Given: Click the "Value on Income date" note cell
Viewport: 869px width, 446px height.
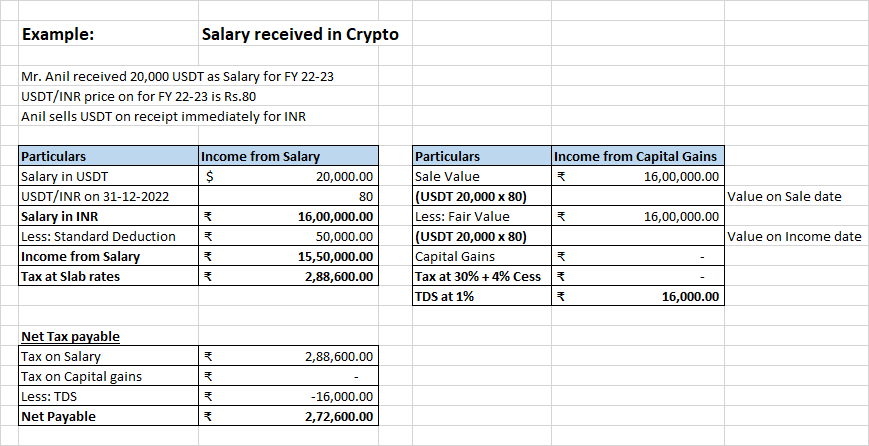Looking at the screenshot, I should tap(794, 236).
